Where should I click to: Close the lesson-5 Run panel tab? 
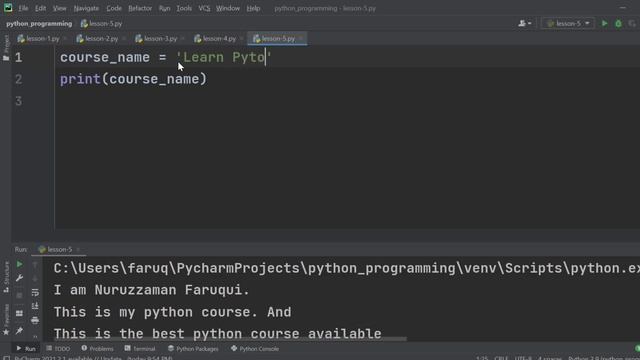(78, 249)
